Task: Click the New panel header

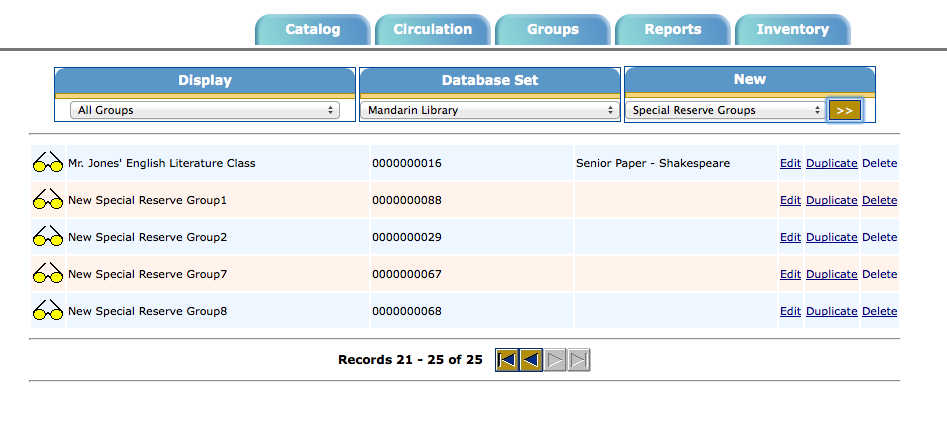Action: tap(750, 79)
